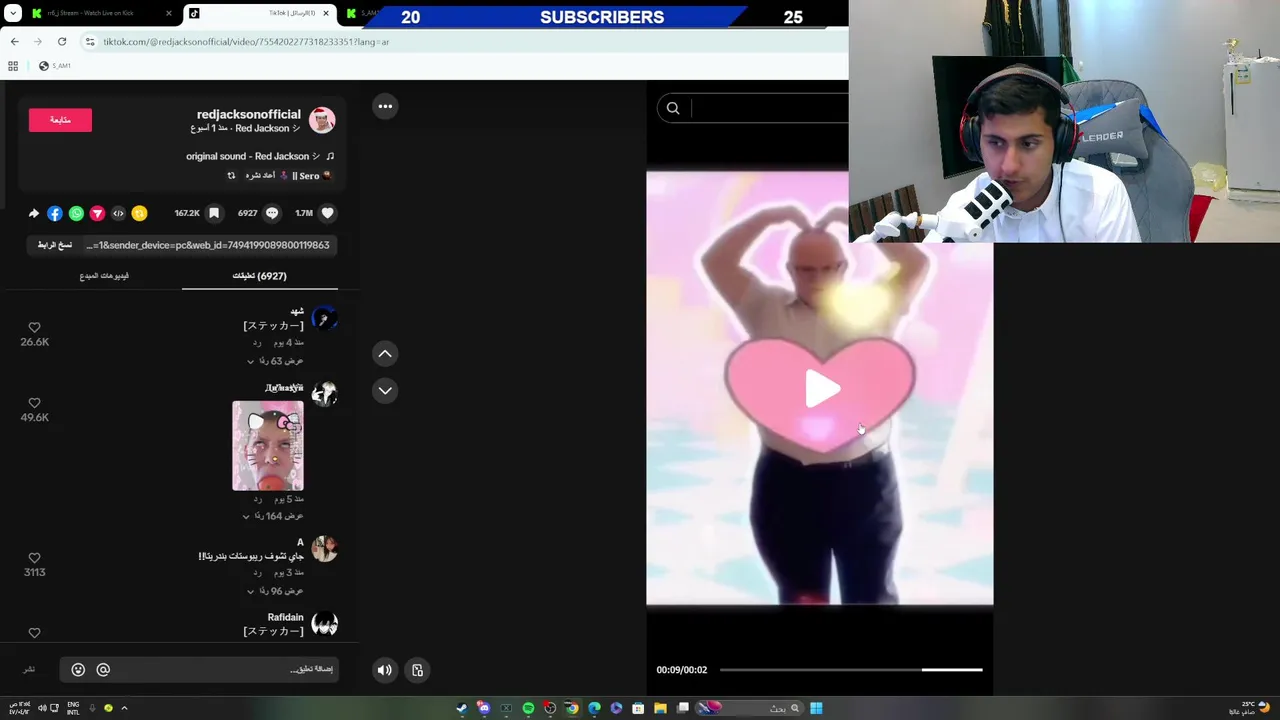Open the bookmarks bar apps grid
The width and height of the screenshot is (1280, 720).
13,66
